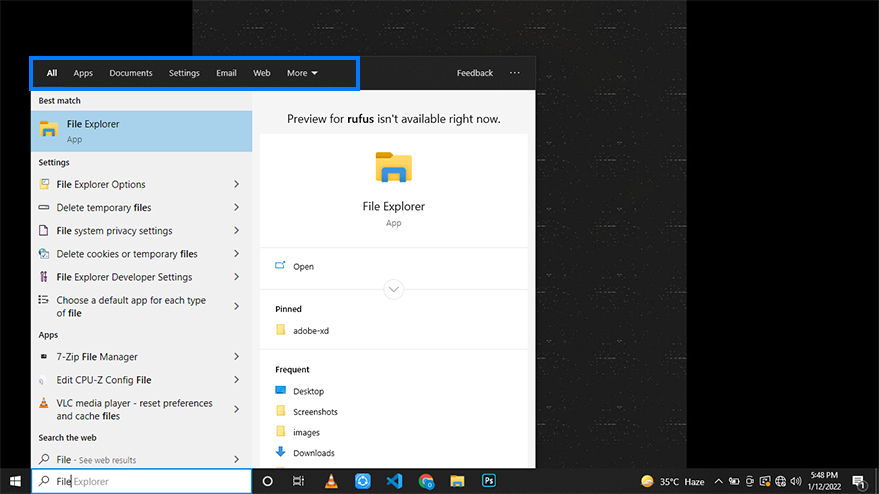The image size is (879, 494).
Task: Click the volume speaker icon in the system tray
Action: (x=796, y=481)
